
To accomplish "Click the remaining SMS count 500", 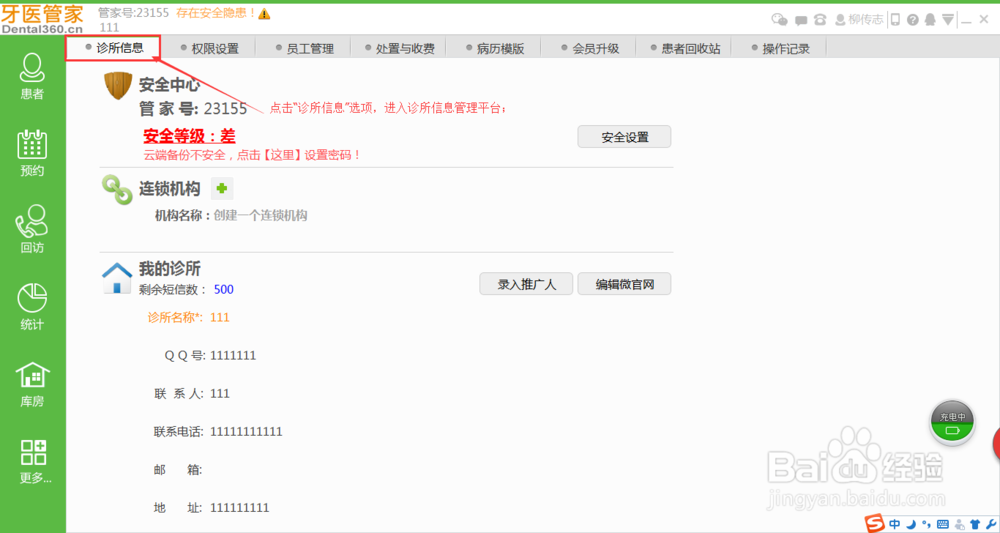I will [223, 289].
